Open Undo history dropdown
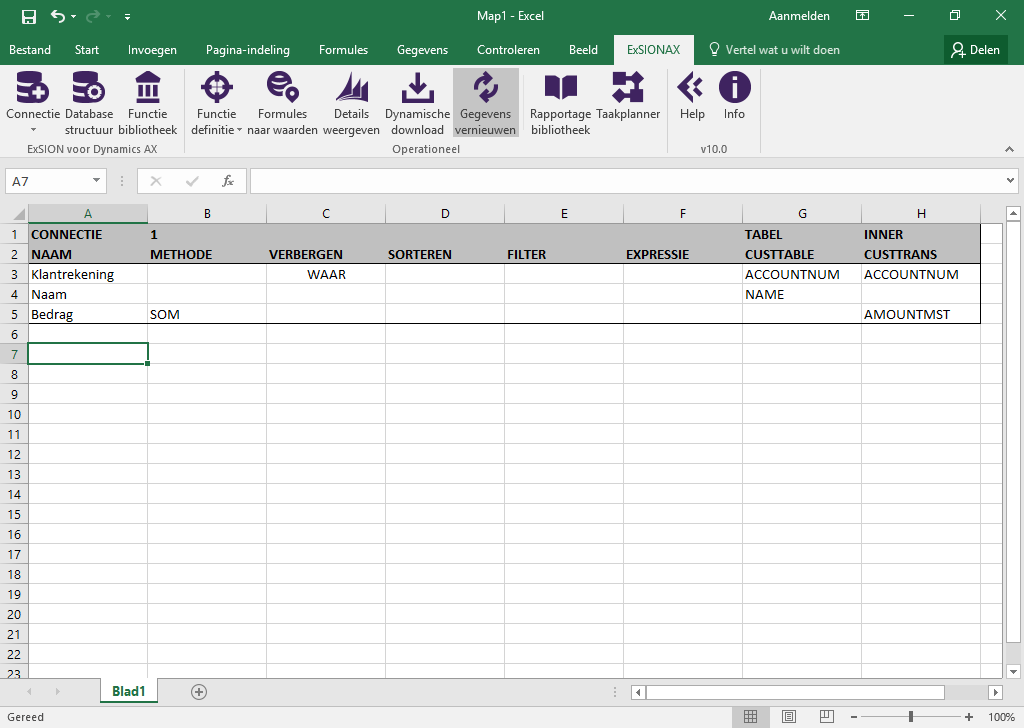 pyautogui.click(x=73, y=16)
